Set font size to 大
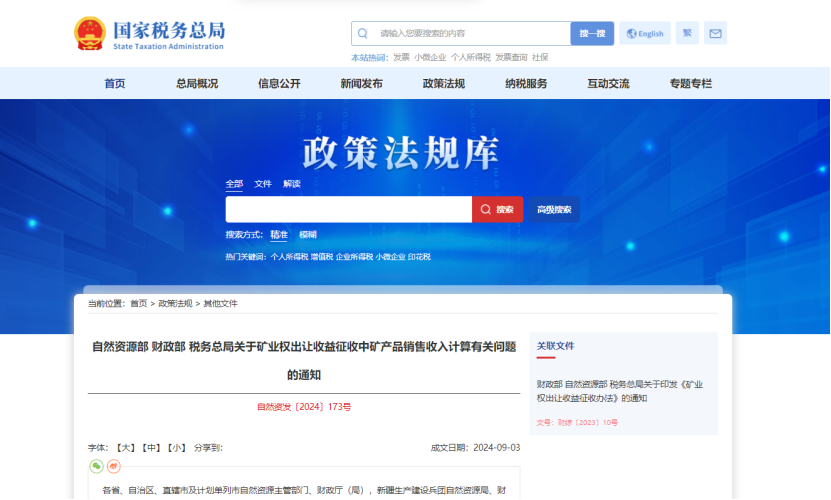 point(125,448)
